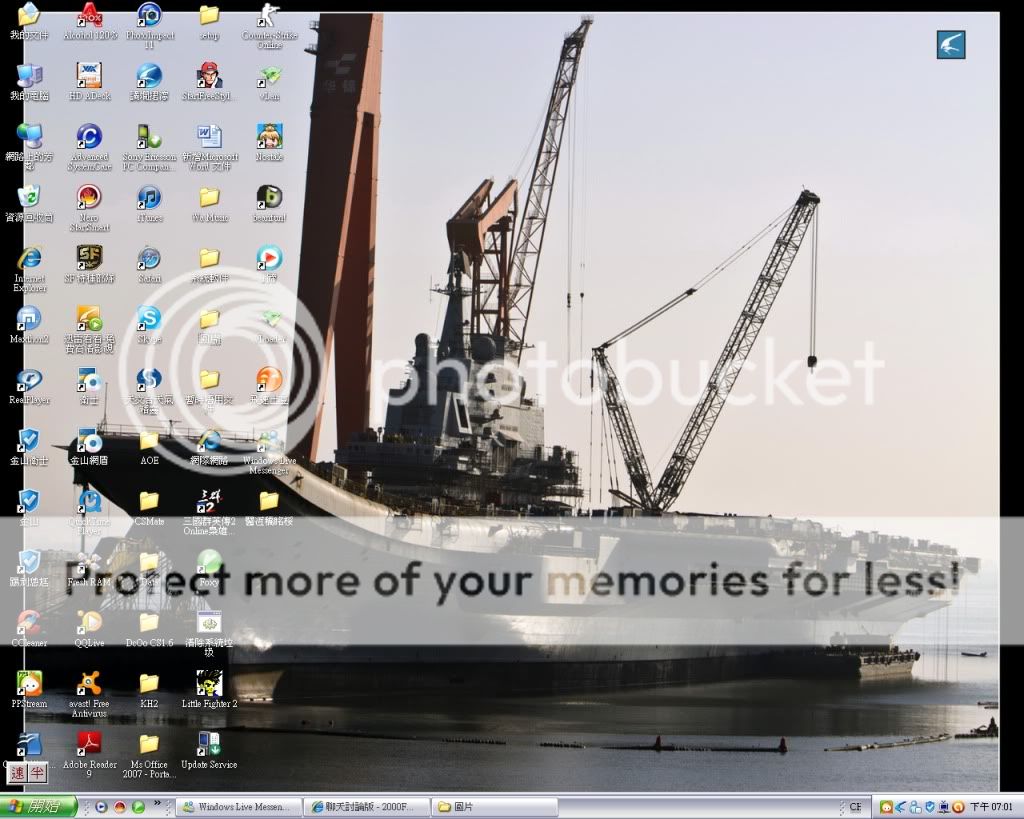Click the 開始 Start button
Screen dimensions: 1024x819
tap(38, 807)
